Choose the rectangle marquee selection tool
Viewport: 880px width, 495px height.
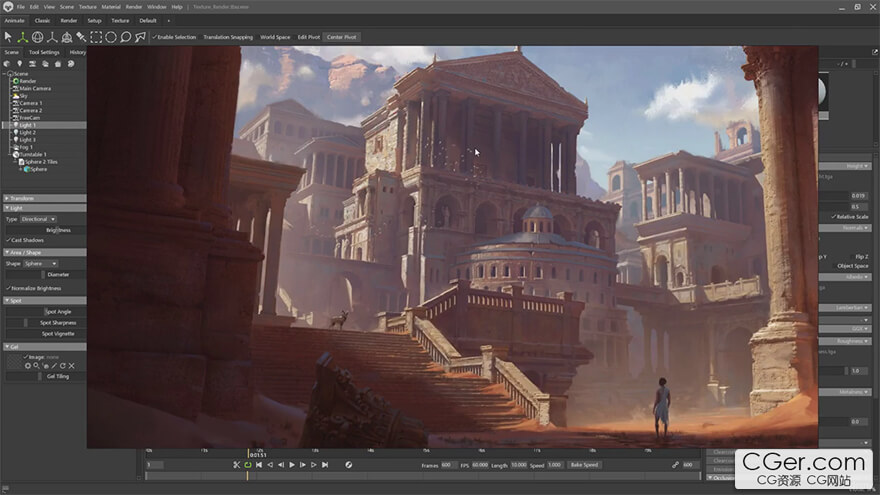96,37
